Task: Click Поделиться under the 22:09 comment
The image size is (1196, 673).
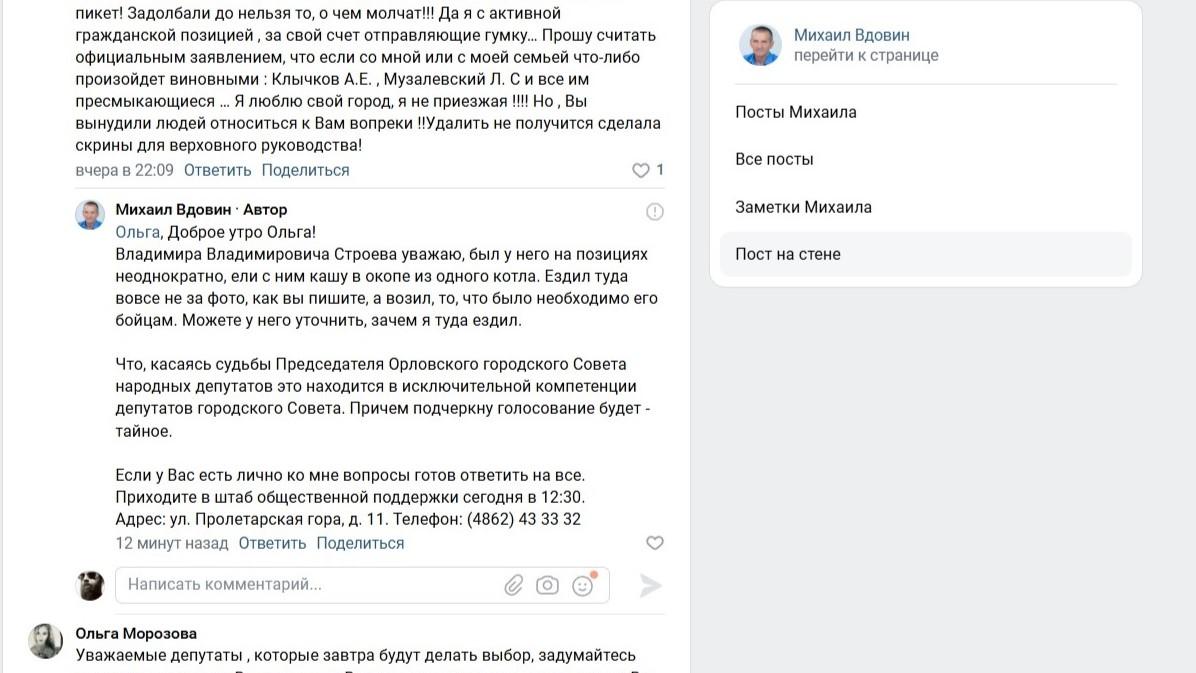Action: click(305, 170)
